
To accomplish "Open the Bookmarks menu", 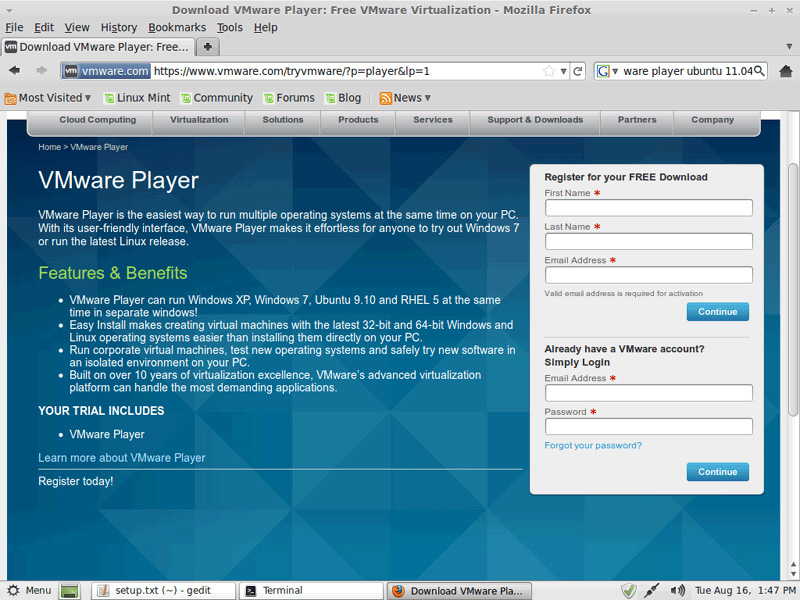I will 177,28.
